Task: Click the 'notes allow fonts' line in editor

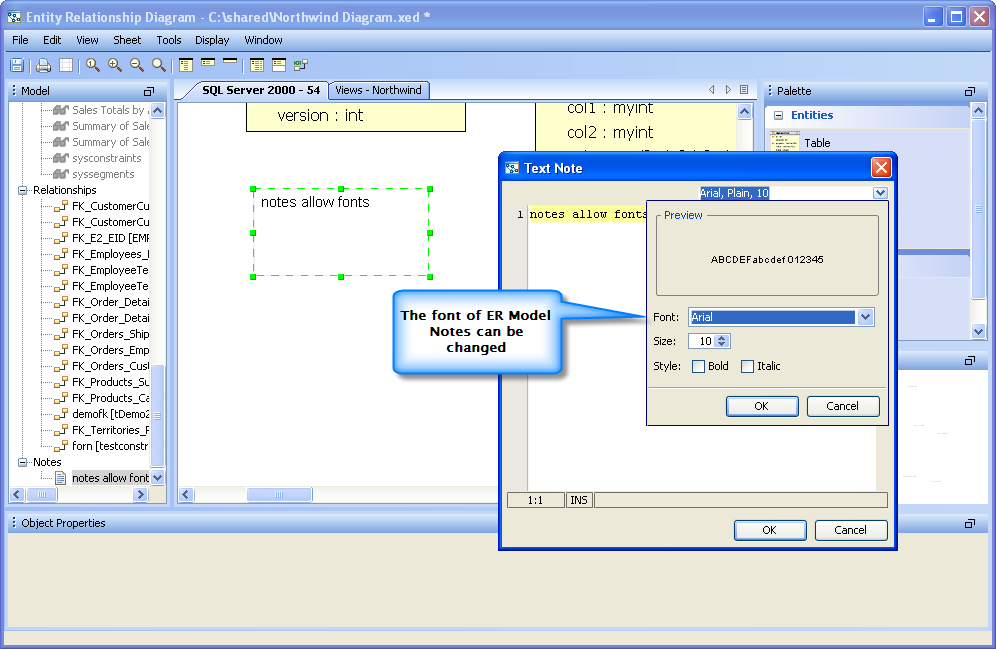Action: click(x=588, y=215)
